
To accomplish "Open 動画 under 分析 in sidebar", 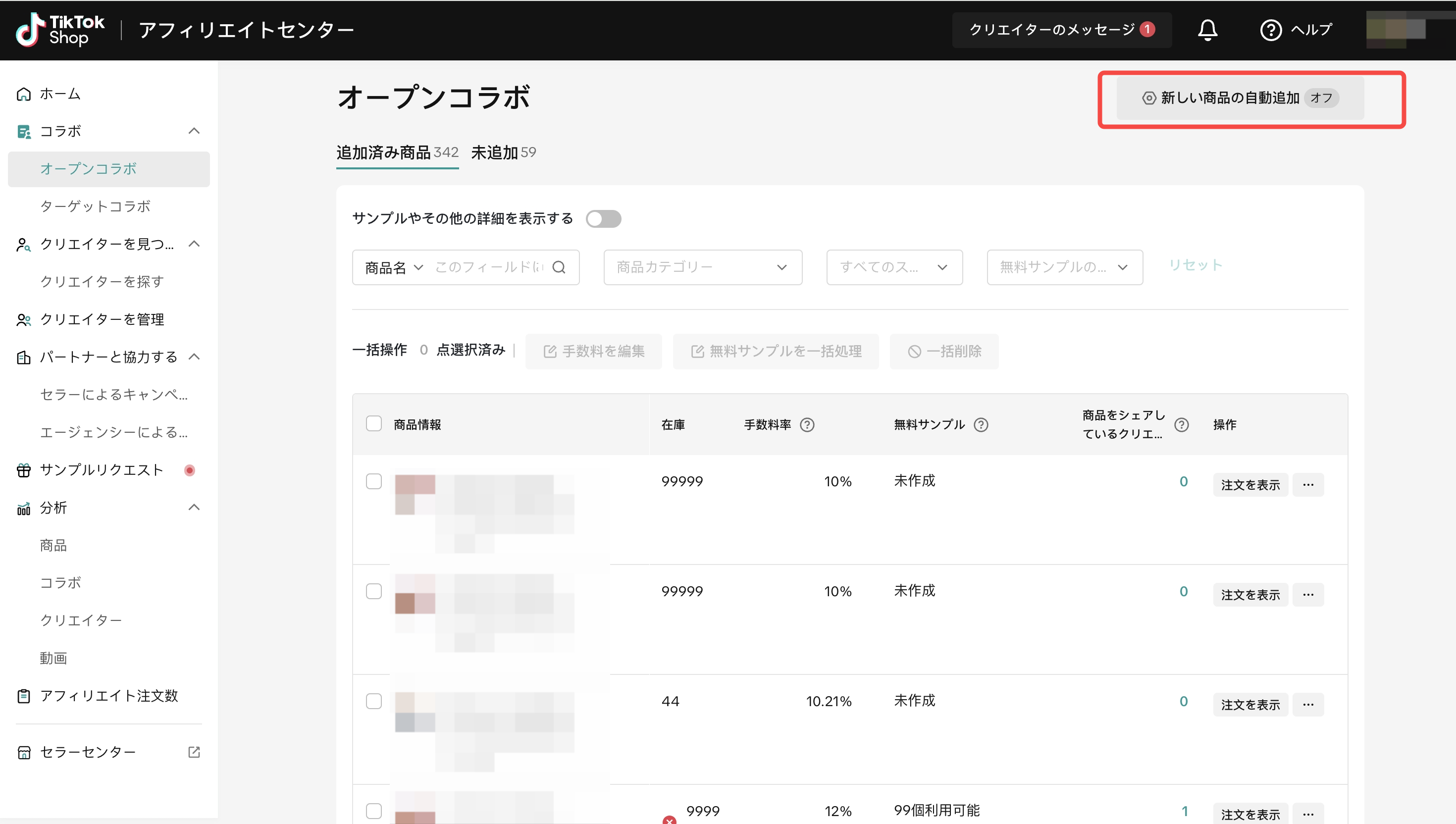I will tap(53, 658).
